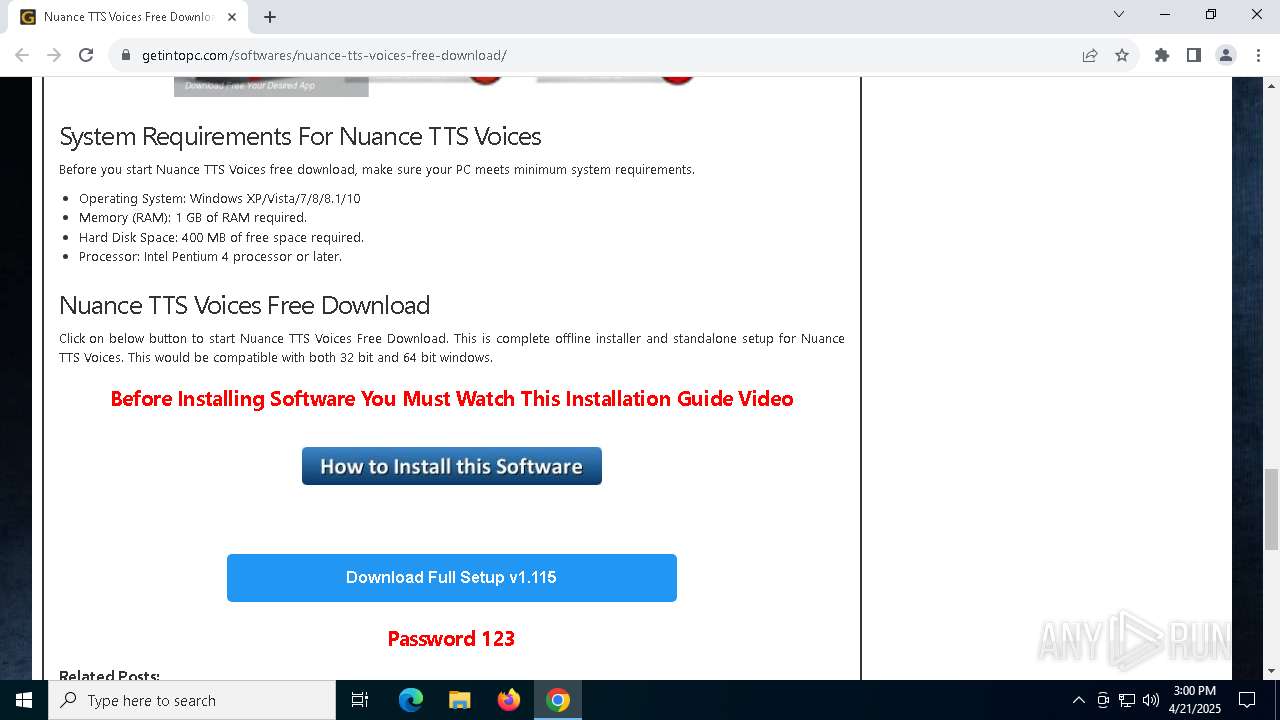
Task: Open the clock showing 3:00 PM
Action: pos(1195,700)
